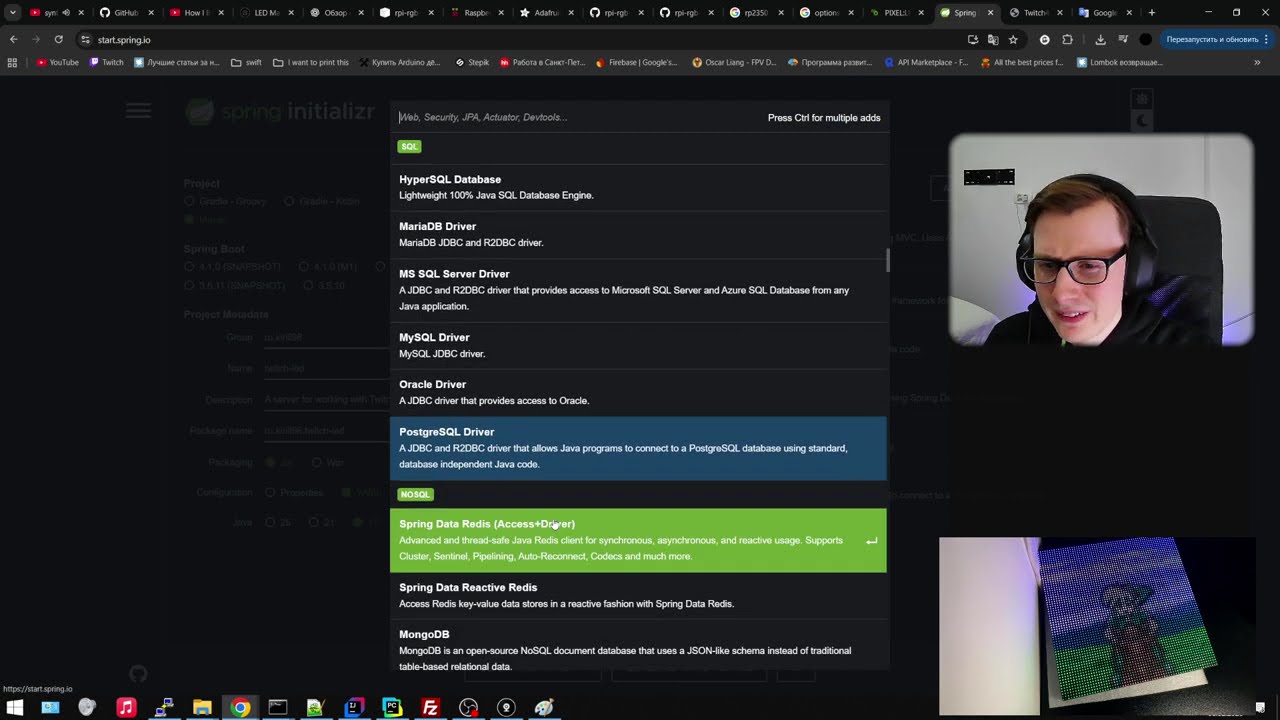1280x720 pixels.
Task: Close the active Spring tab
Action: point(991,13)
